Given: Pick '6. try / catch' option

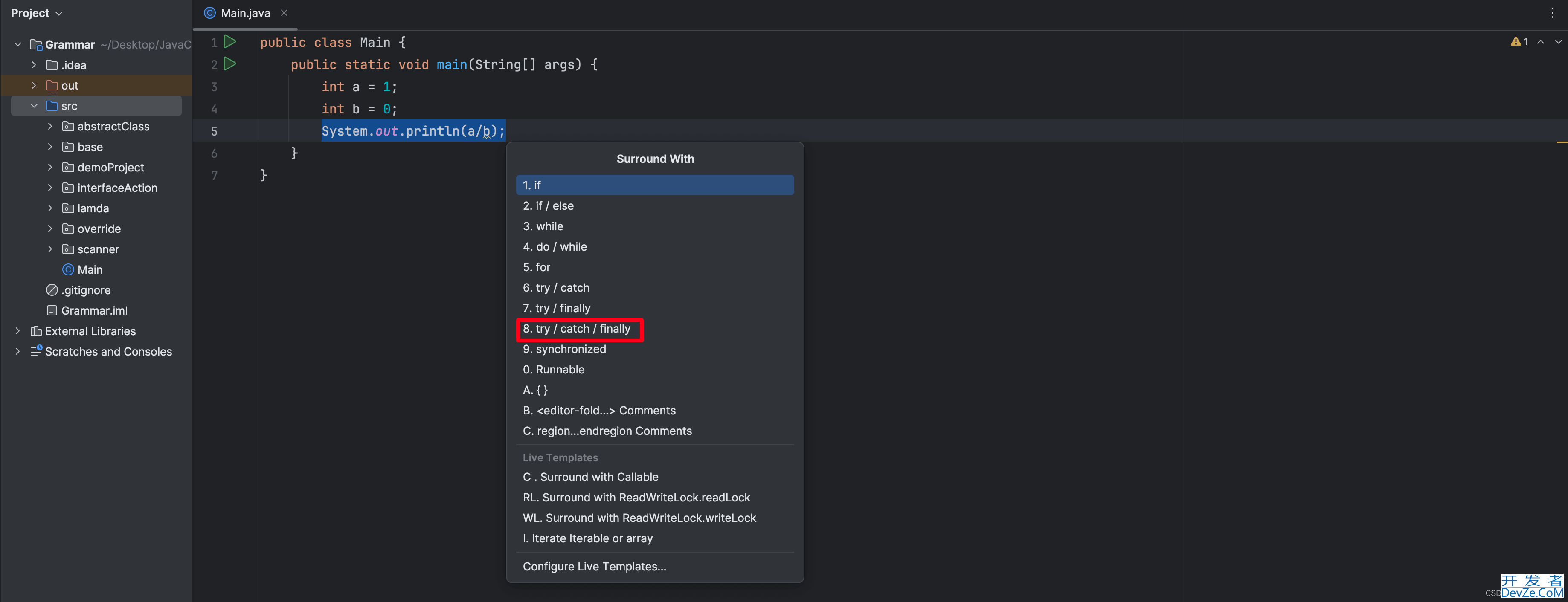Looking at the screenshot, I should (654, 288).
